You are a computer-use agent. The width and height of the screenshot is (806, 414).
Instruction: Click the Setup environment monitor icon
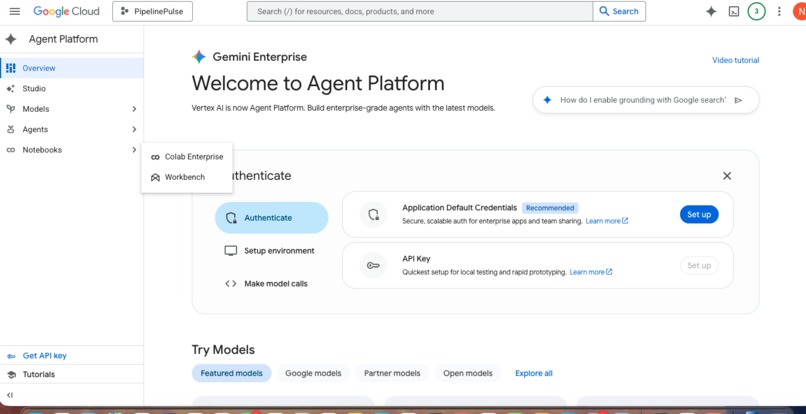(231, 251)
